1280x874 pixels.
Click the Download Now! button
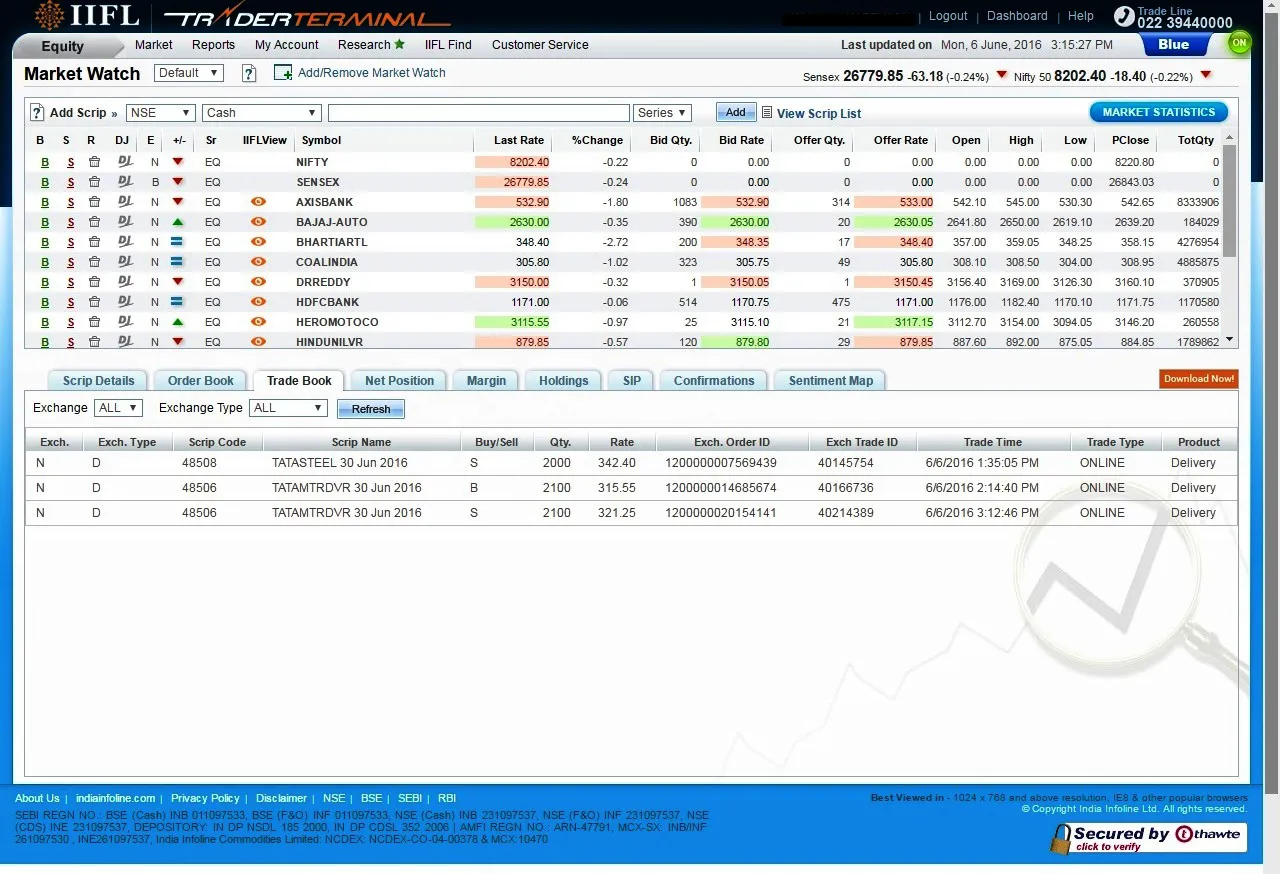[x=1199, y=379]
